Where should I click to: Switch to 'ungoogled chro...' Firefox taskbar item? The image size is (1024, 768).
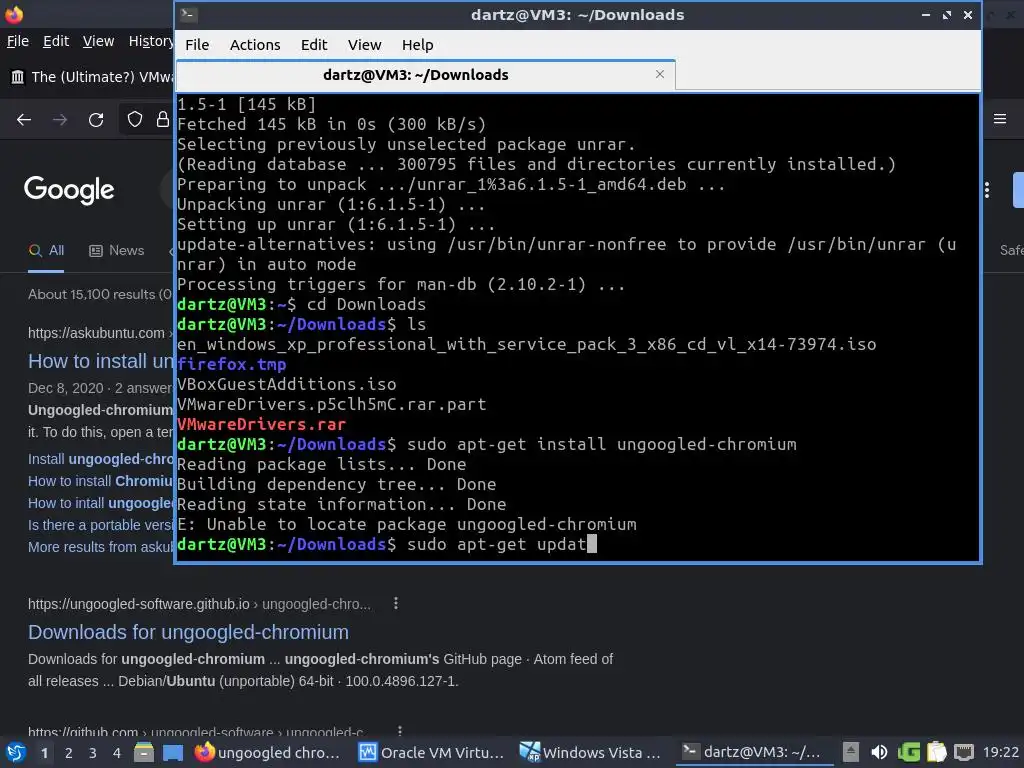pyautogui.click(x=268, y=752)
